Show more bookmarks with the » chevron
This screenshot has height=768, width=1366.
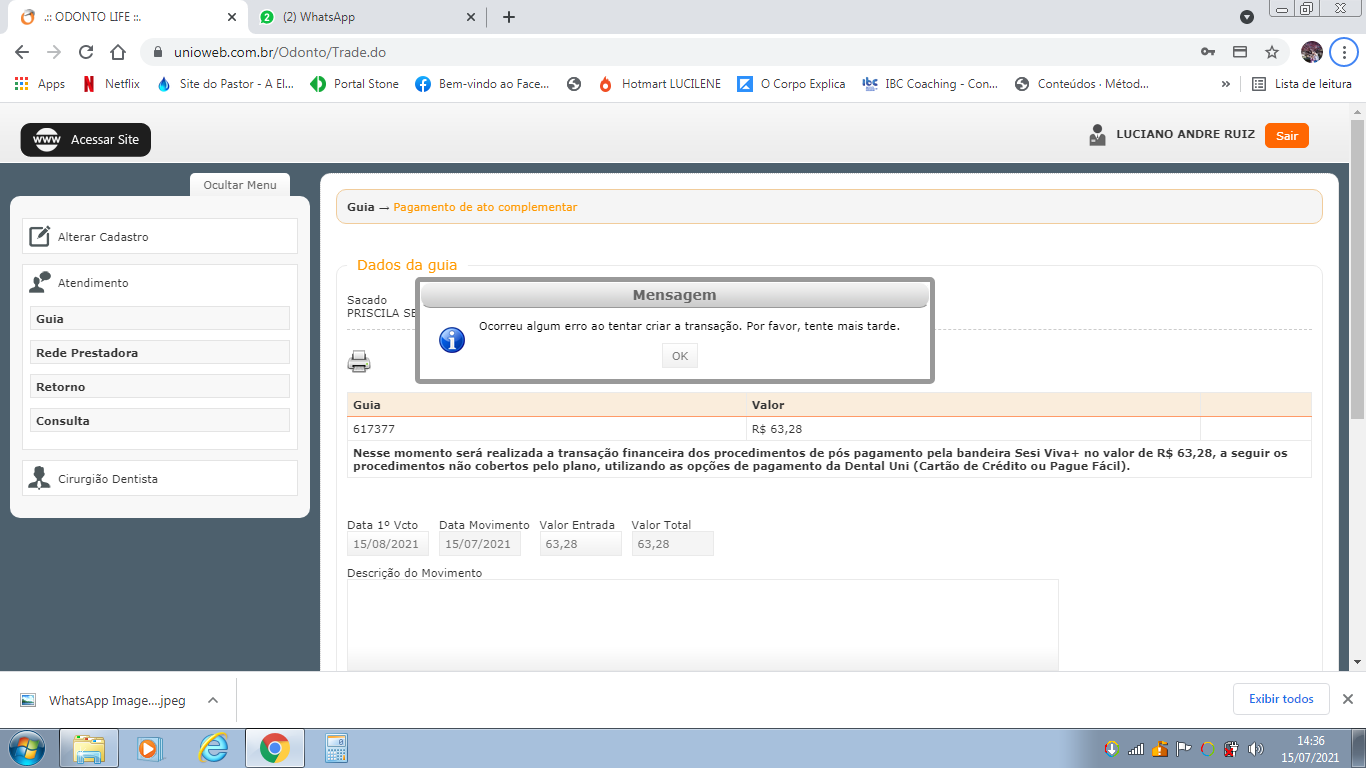point(1226,84)
